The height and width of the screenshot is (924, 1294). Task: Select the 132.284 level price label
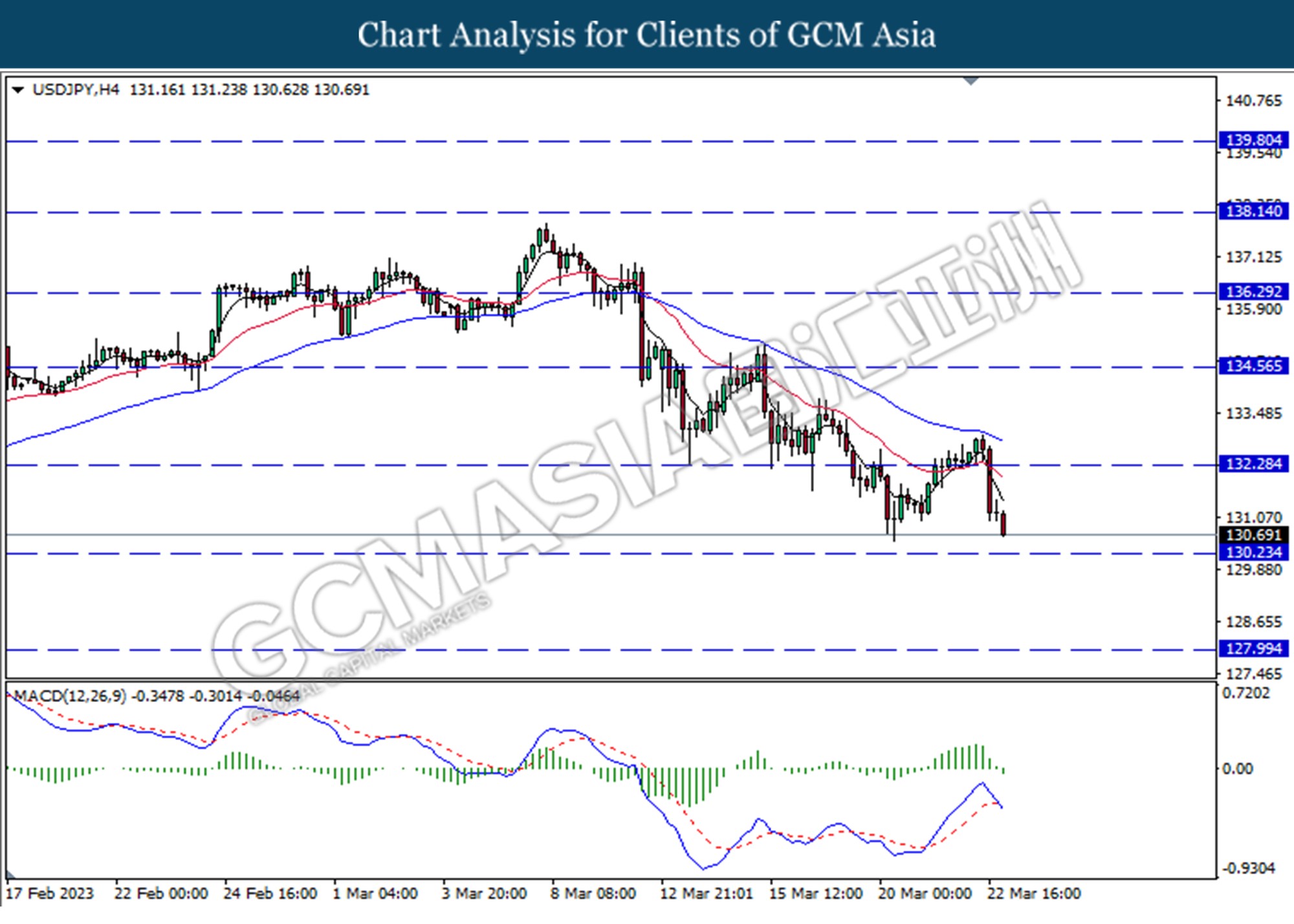coord(1253,464)
